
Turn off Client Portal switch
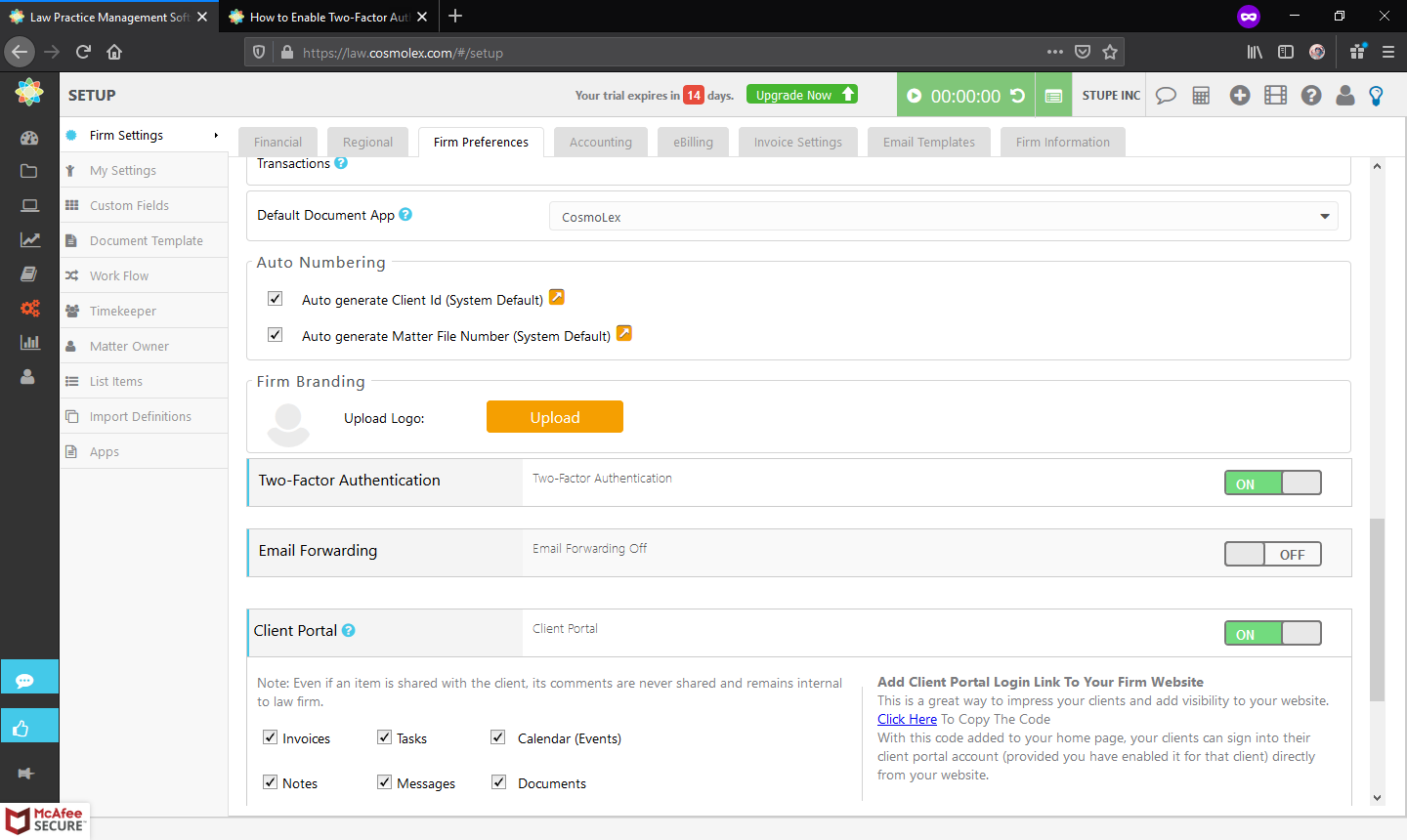coord(1273,633)
